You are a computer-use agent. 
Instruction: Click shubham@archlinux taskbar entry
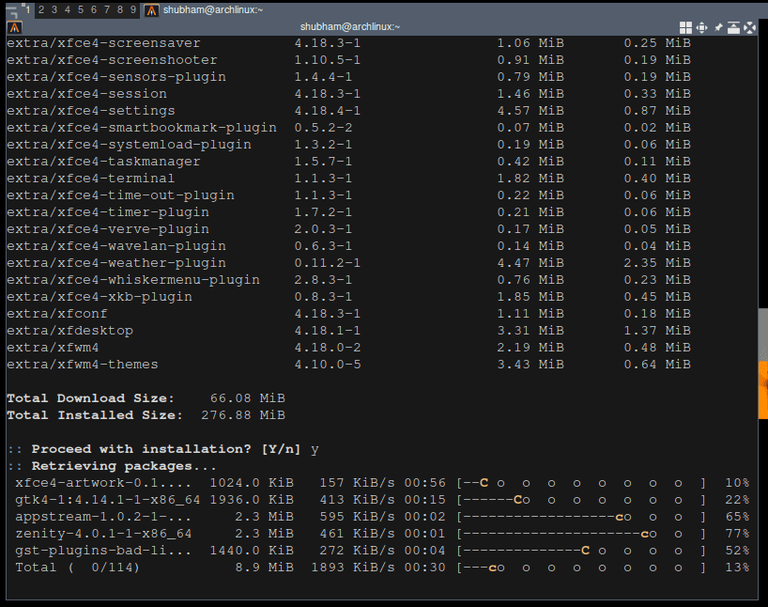pyautogui.click(x=213, y=10)
